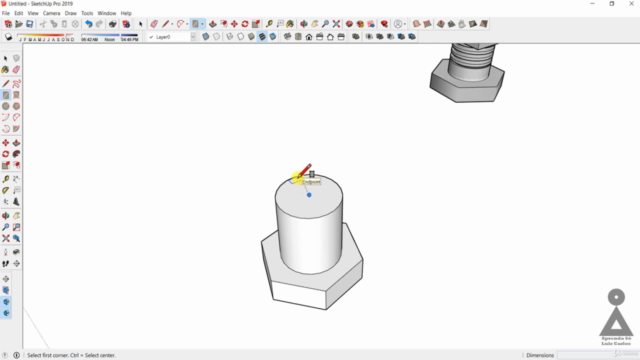
Task: Adjust the shadow time-of-day slider
Action: click(109, 37)
